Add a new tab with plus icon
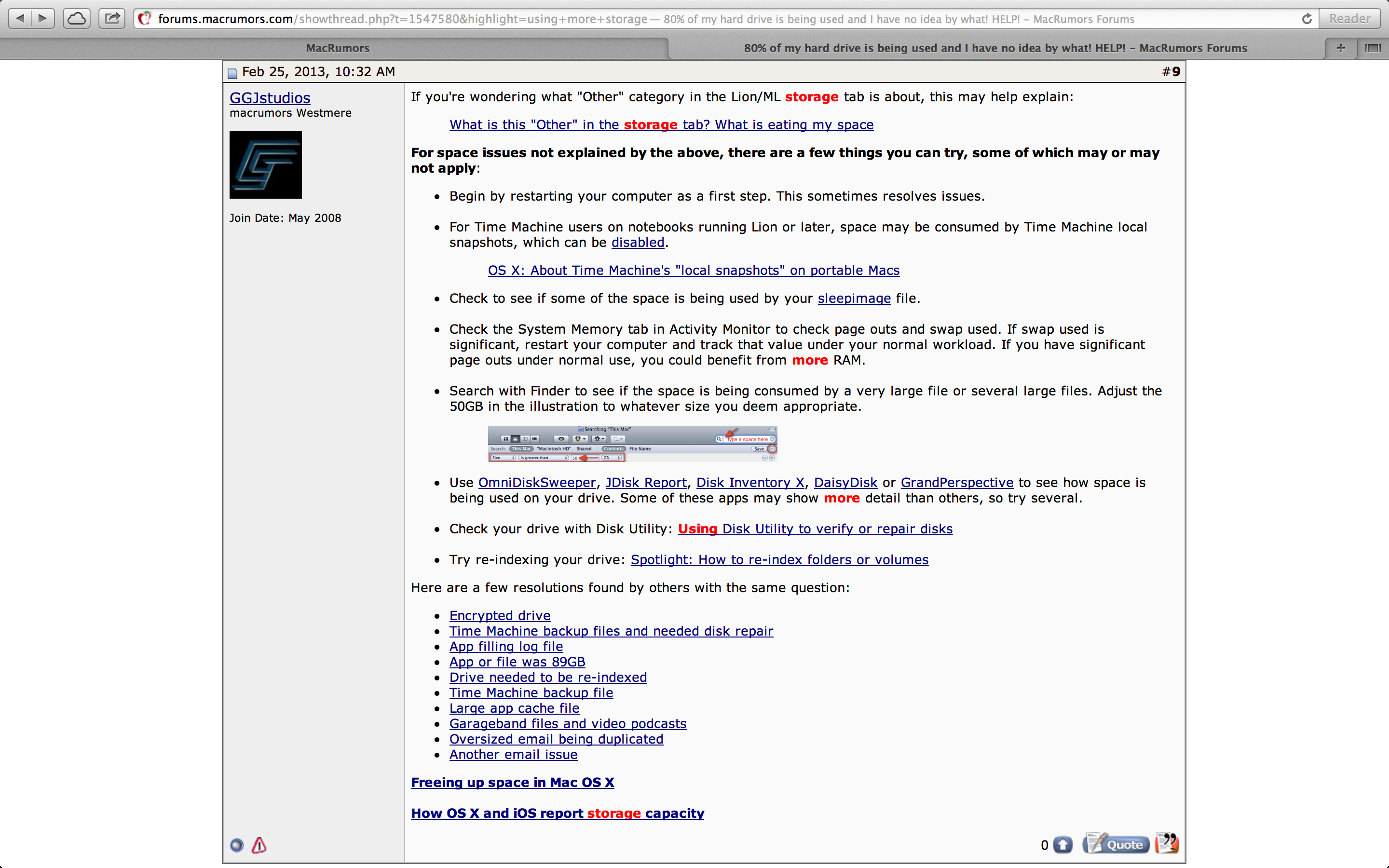The height and width of the screenshot is (868, 1389). [x=1341, y=48]
